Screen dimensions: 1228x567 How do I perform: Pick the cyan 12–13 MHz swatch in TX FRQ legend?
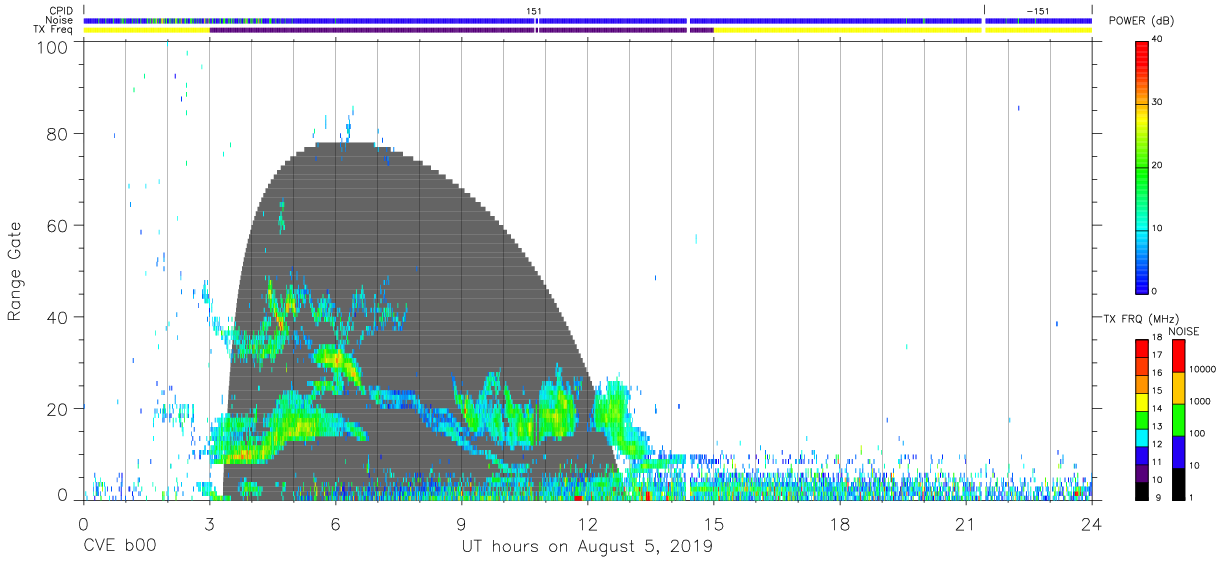click(x=1142, y=436)
